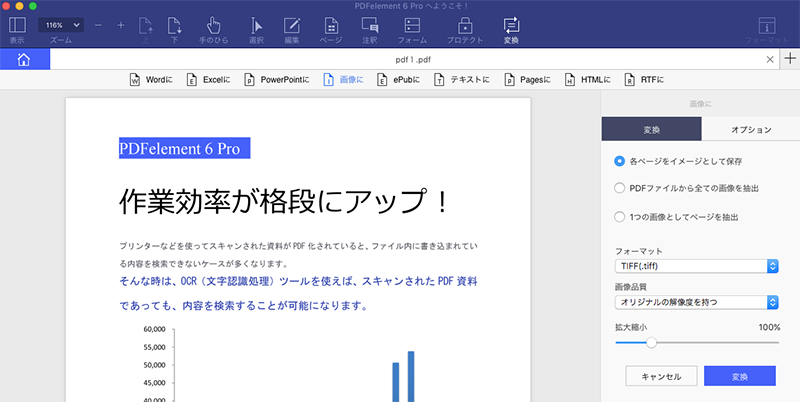The image size is (800, 402).
Task: Open the フォーマット TIFF dropdown
Action: (x=697, y=266)
